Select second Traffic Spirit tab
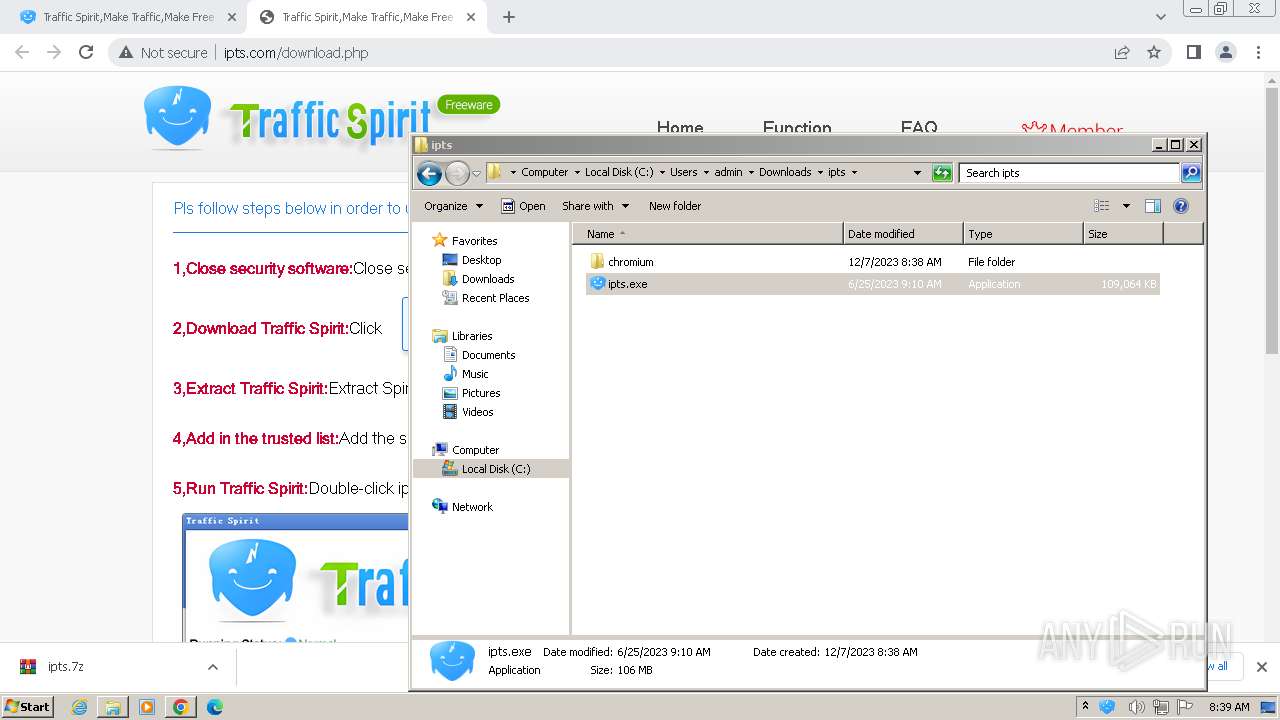This screenshot has height=720, width=1280. coord(367,17)
